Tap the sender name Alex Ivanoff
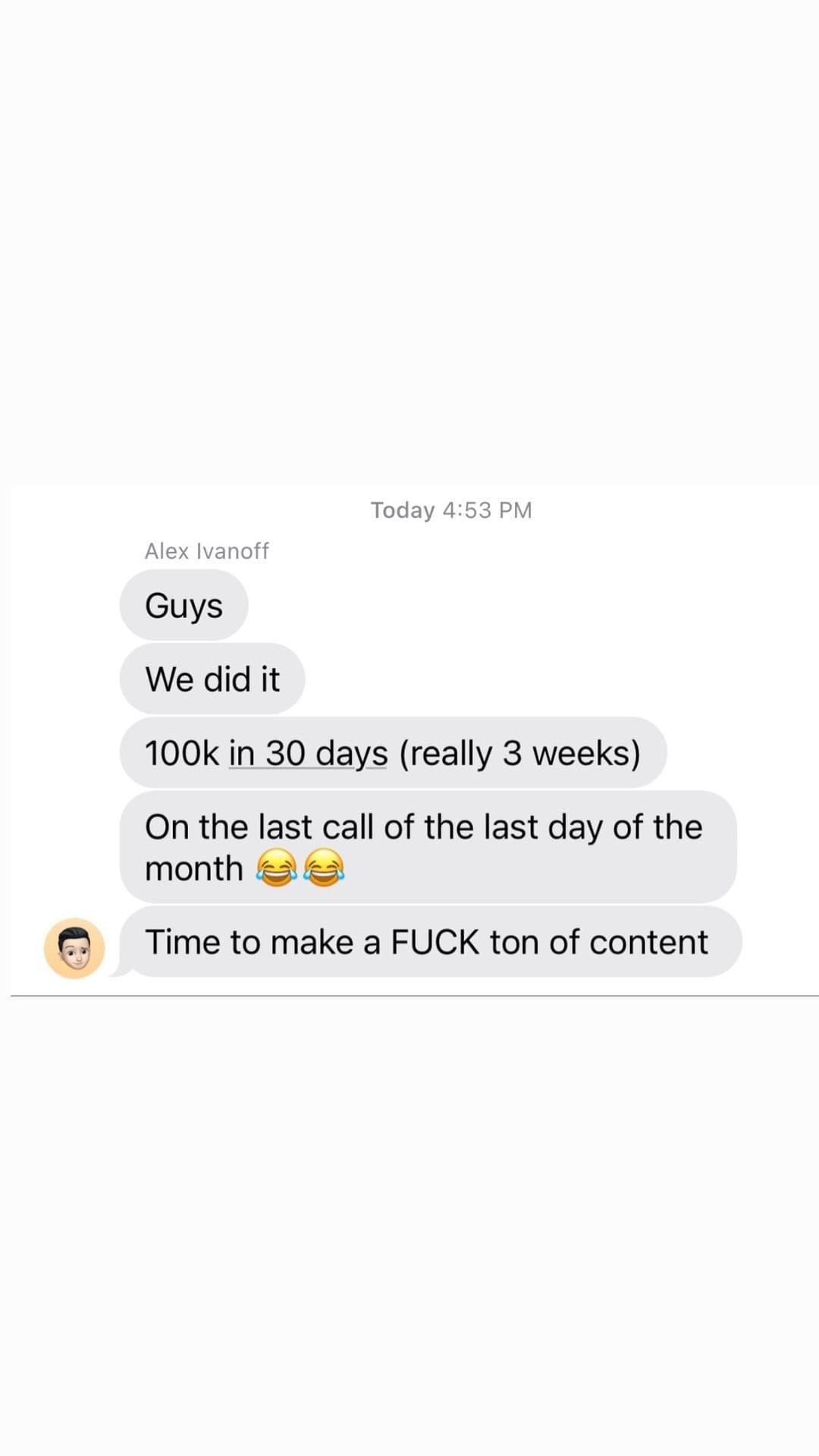The image size is (819, 1456). click(x=206, y=551)
